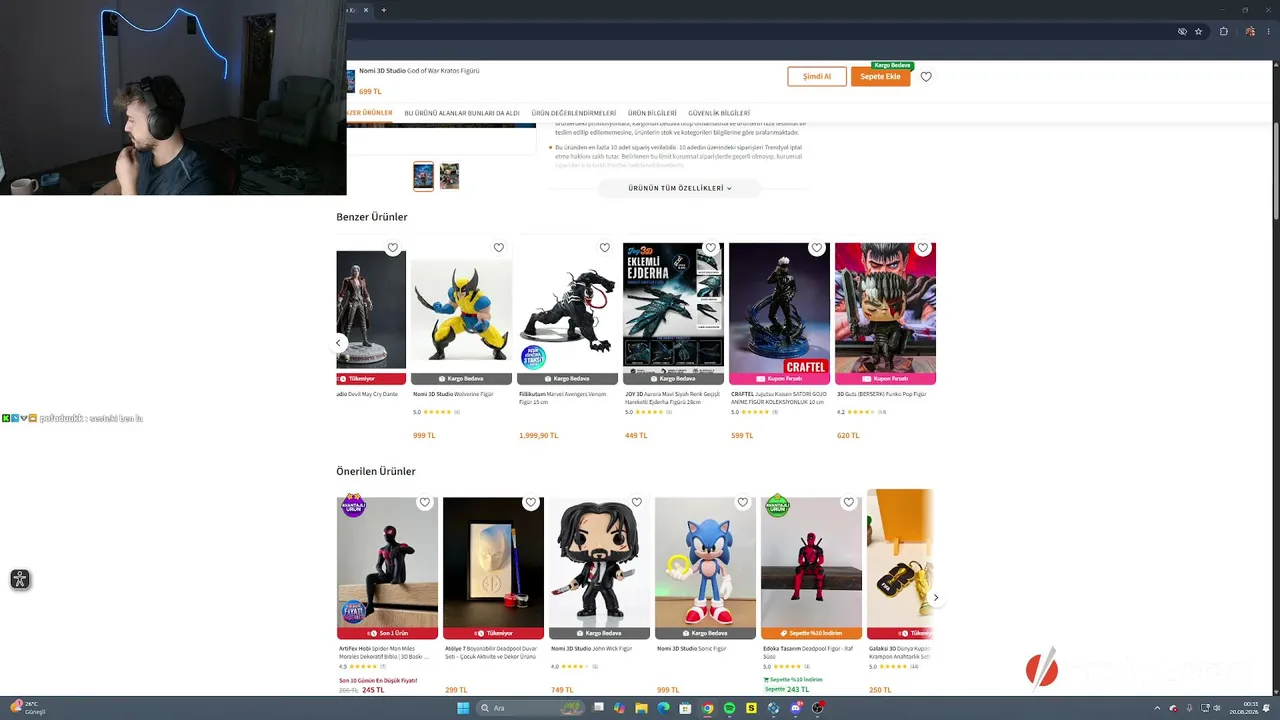
Task: Expand Ürünün Tüm Özellikleri section
Action: 680,188
